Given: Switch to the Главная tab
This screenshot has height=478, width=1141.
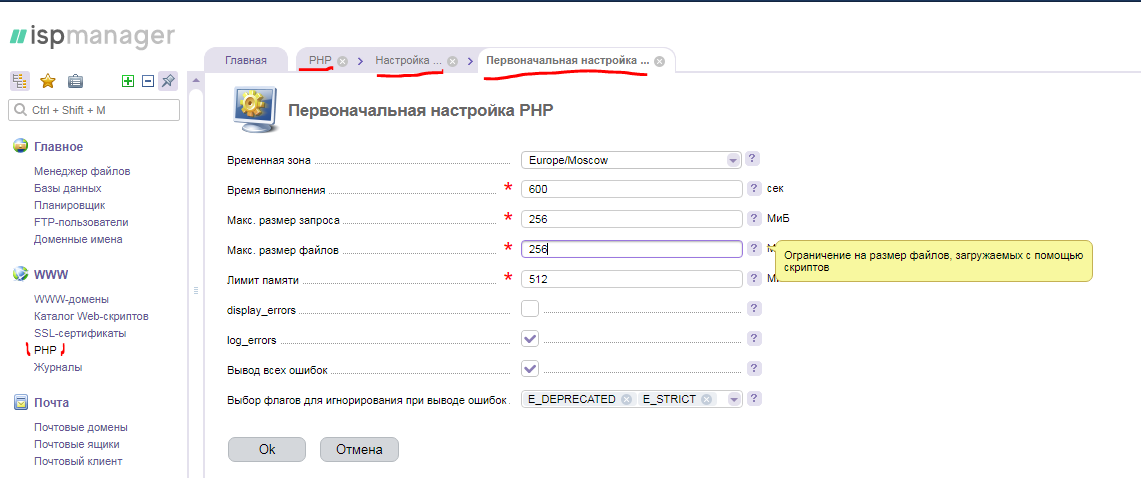Looking at the screenshot, I should (246, 60).
